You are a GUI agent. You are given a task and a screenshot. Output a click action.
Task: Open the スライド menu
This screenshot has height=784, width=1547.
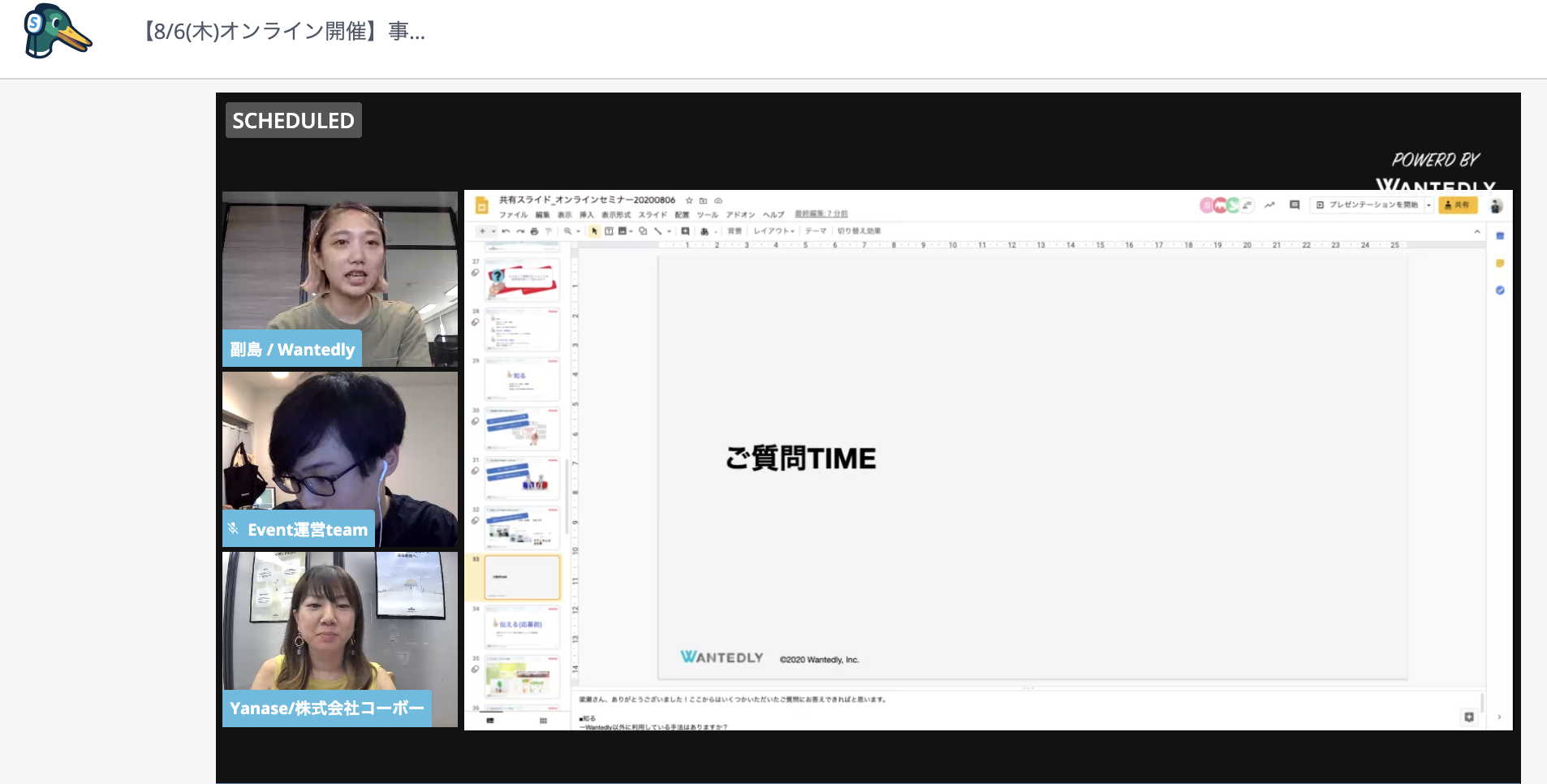point(653,215)
